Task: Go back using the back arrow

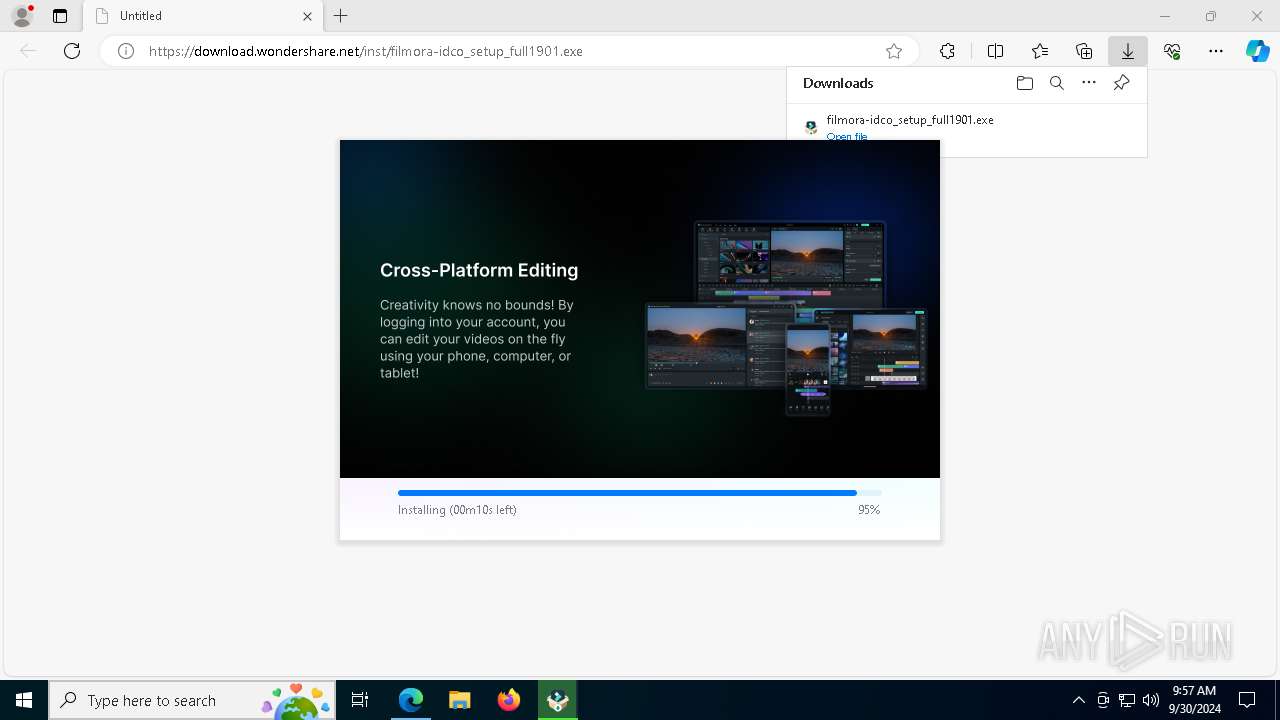Action: pos(28,51)
